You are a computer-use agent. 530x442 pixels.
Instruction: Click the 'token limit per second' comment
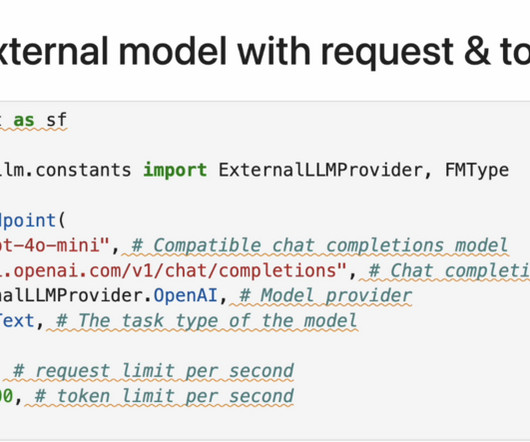point(165,396)
